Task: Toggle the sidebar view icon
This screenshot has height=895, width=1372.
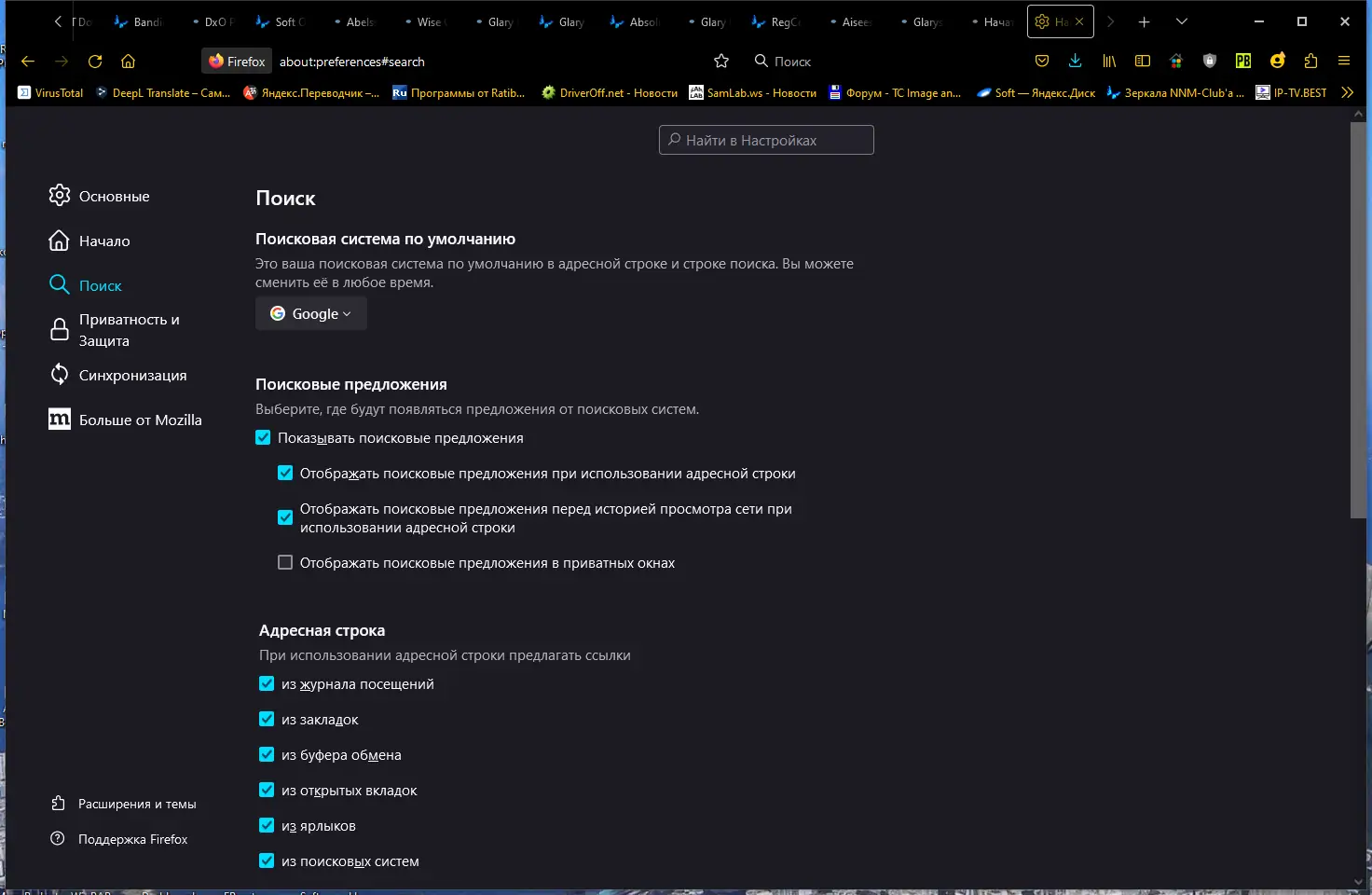Action: (1143, 62)
